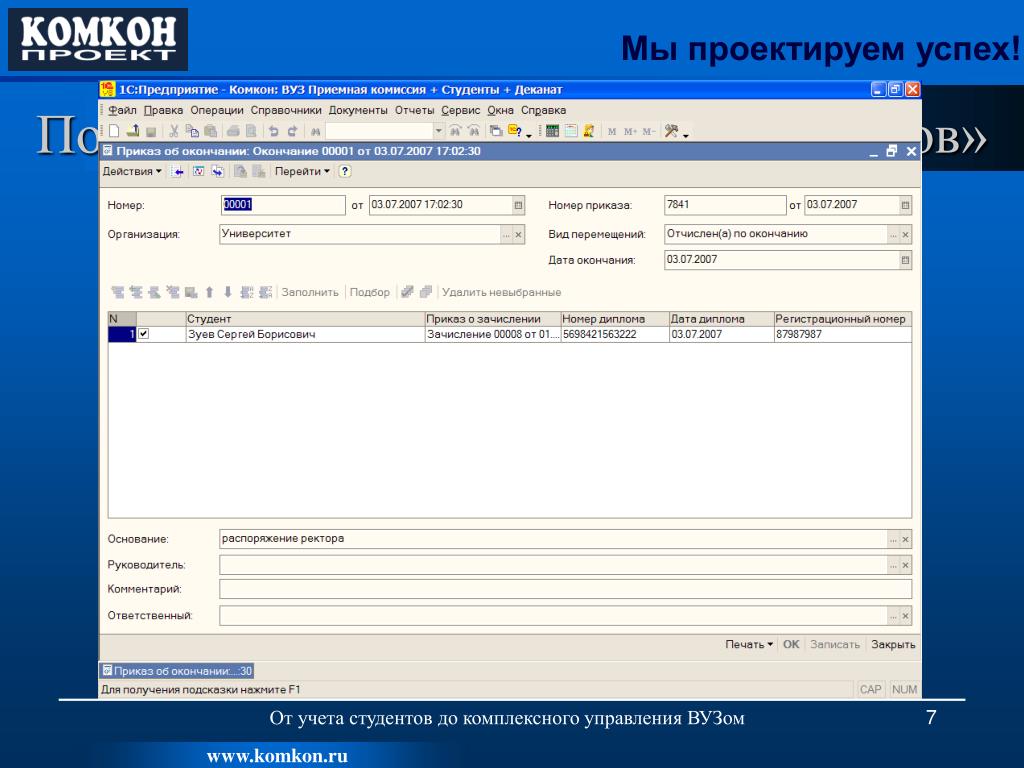Click the Закрыть button
Screen dimensions: 1024x768
(x=893, y=644)
